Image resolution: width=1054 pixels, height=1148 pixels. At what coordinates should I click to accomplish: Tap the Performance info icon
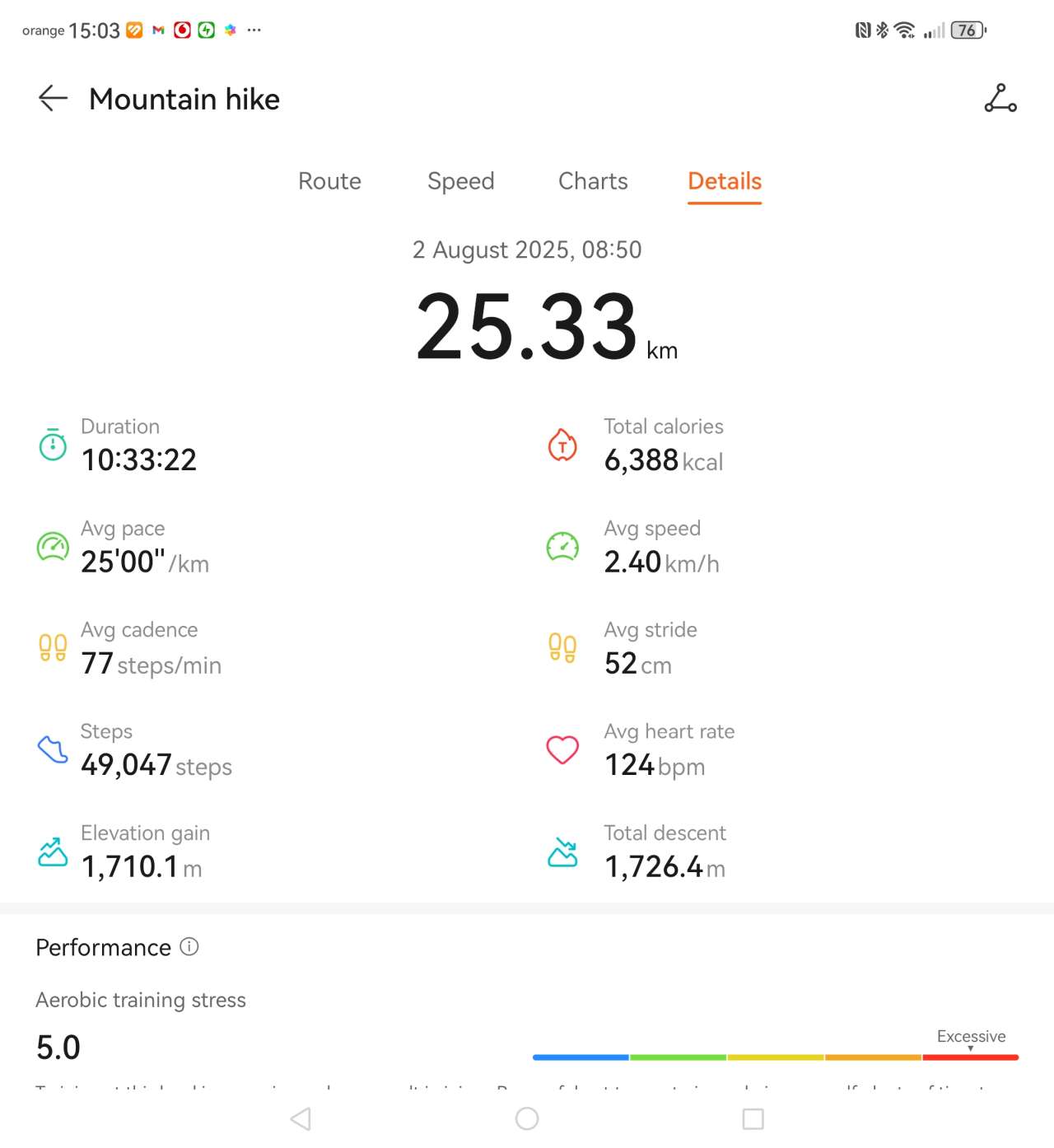point(189,946)
